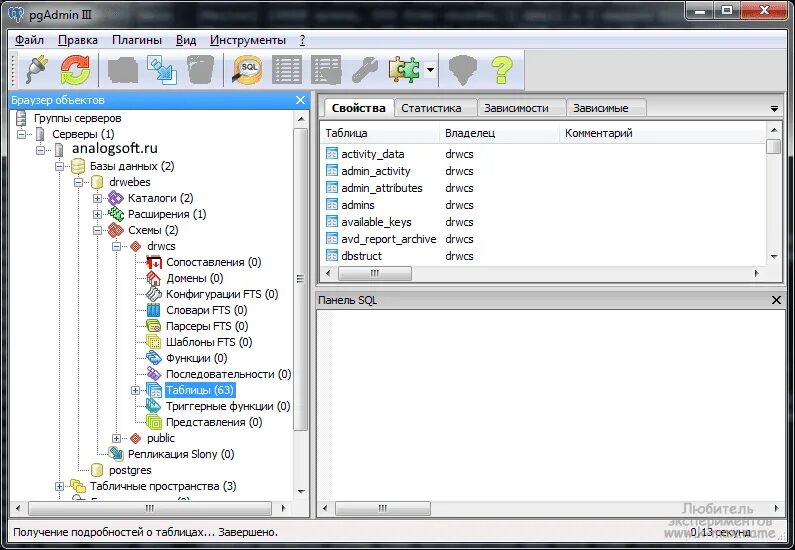
Task: Collapse the drwcs schema node
Action: tap(117, 246)
